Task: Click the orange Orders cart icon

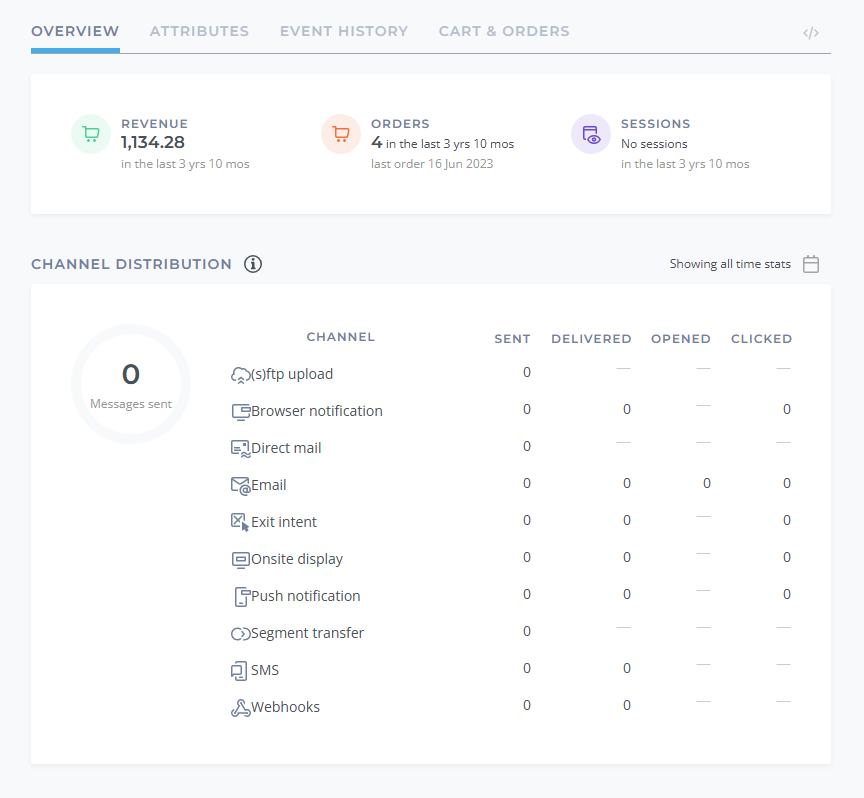Action: [341, 134]
